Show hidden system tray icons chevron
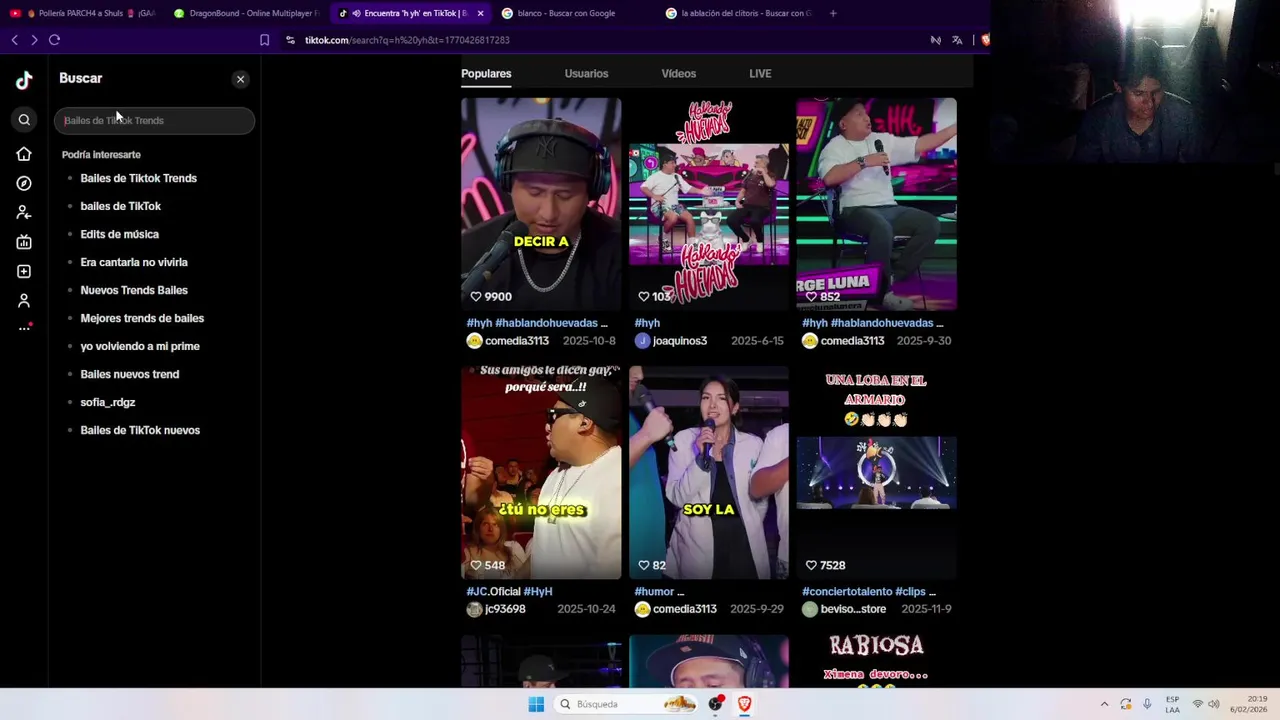This screenshot has width=1280, height=720. [1104, 704]
